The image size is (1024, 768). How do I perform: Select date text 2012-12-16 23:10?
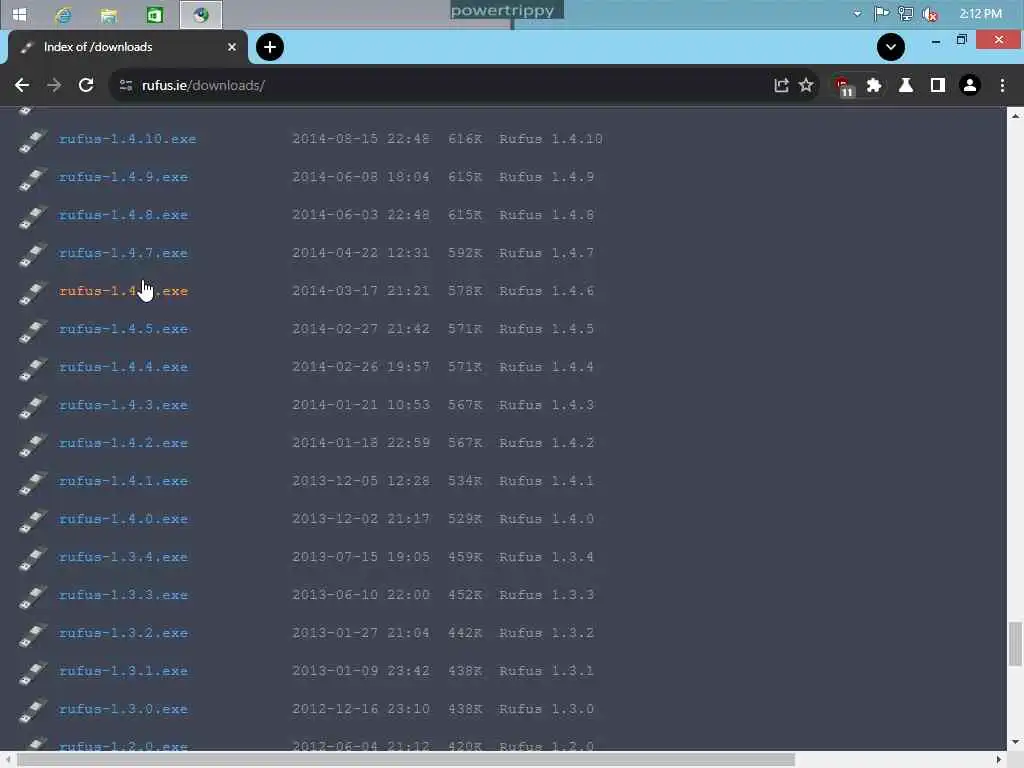point(361,709)
